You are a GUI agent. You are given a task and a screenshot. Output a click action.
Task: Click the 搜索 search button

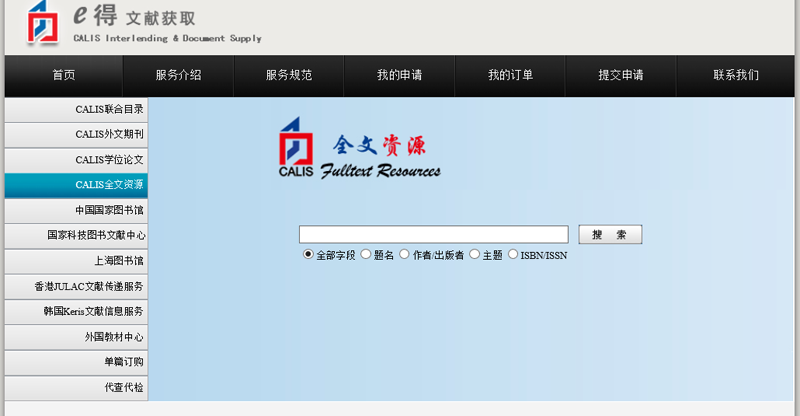610,234
